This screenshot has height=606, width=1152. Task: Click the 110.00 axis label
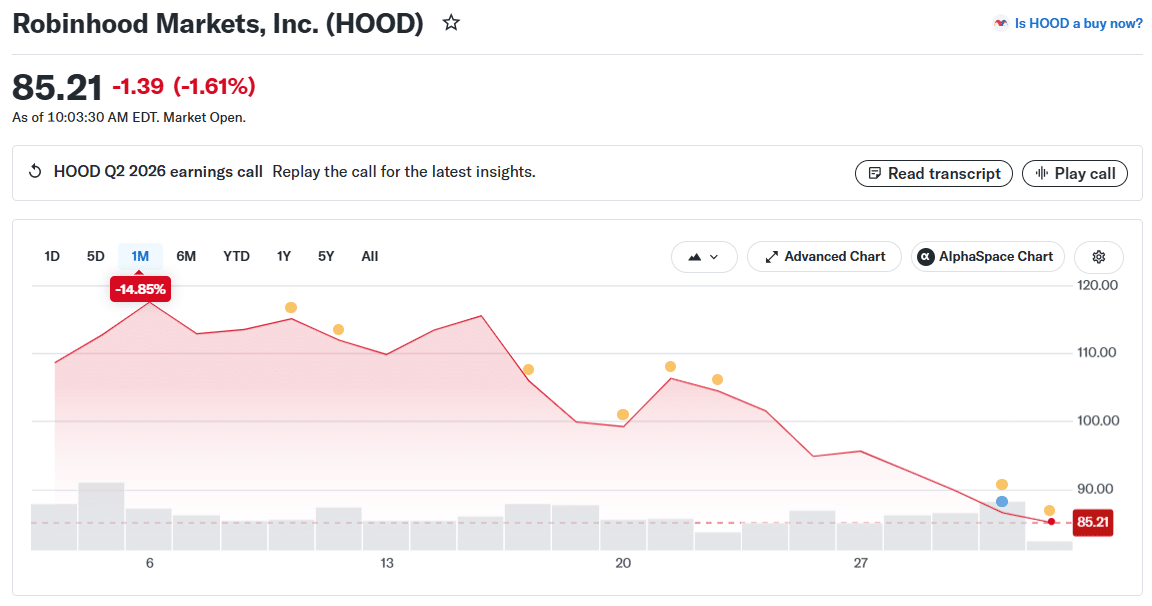1097,353
